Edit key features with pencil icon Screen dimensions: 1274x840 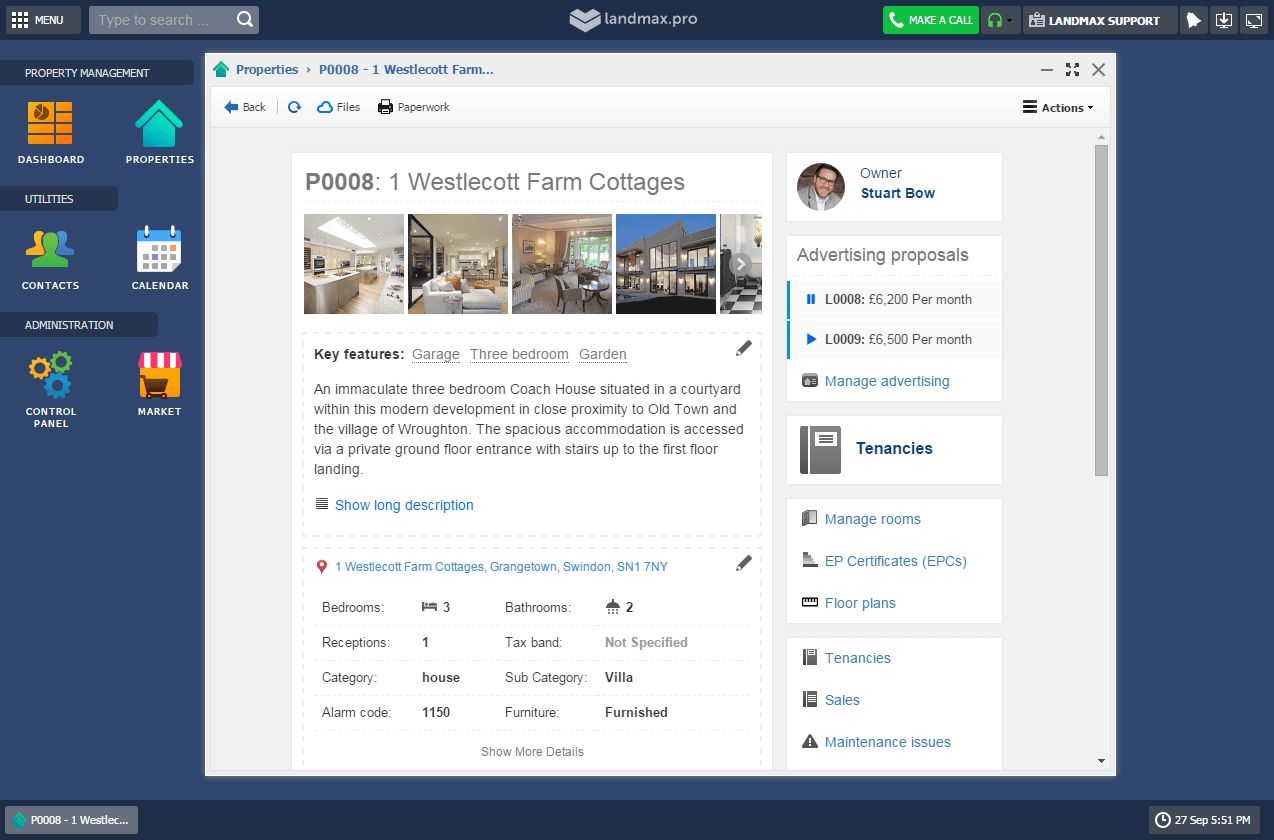click(x=743, y=348)
